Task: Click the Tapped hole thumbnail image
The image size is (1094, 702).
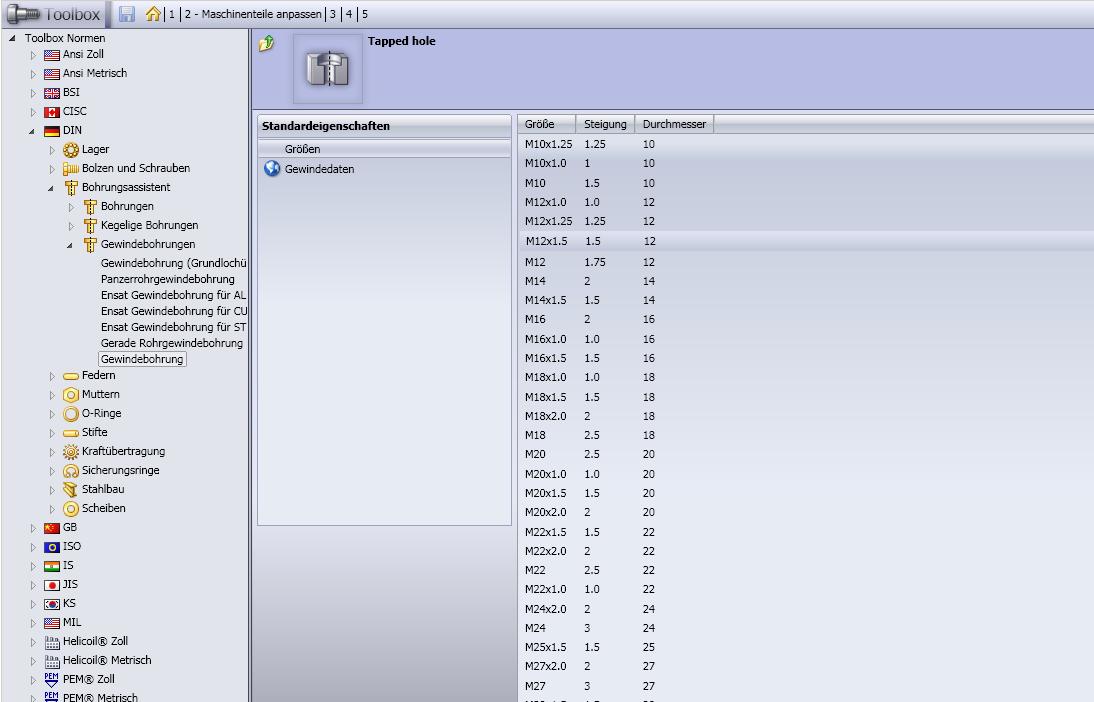Action: click(328, 69)
